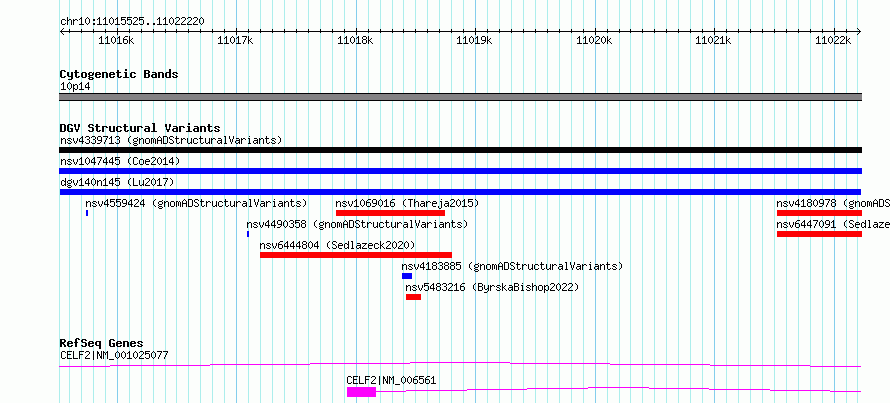
Task: Open gene label CELF2|NM_006561
Action: tap(391, 380)
